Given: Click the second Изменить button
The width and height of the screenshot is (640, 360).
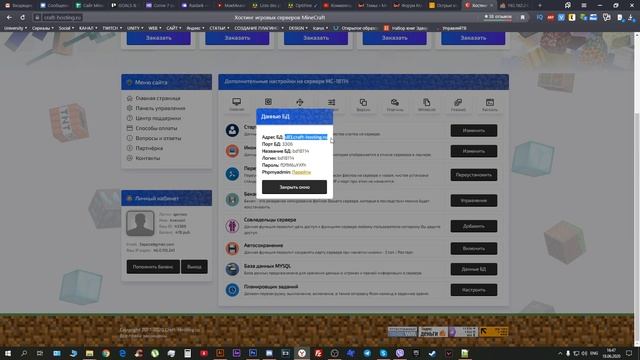Looking at the screenshot, I should [x=474, y=151].
